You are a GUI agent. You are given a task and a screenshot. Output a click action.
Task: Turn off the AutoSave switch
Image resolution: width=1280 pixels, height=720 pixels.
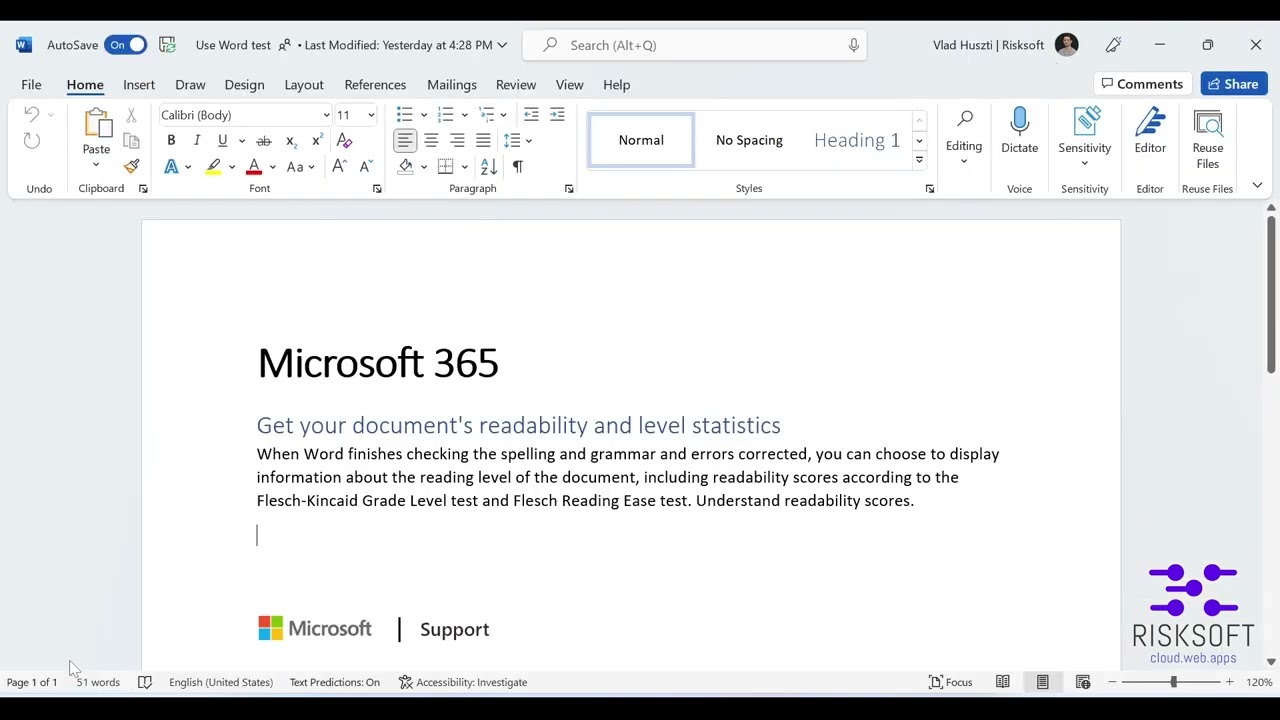coord(127,45)
